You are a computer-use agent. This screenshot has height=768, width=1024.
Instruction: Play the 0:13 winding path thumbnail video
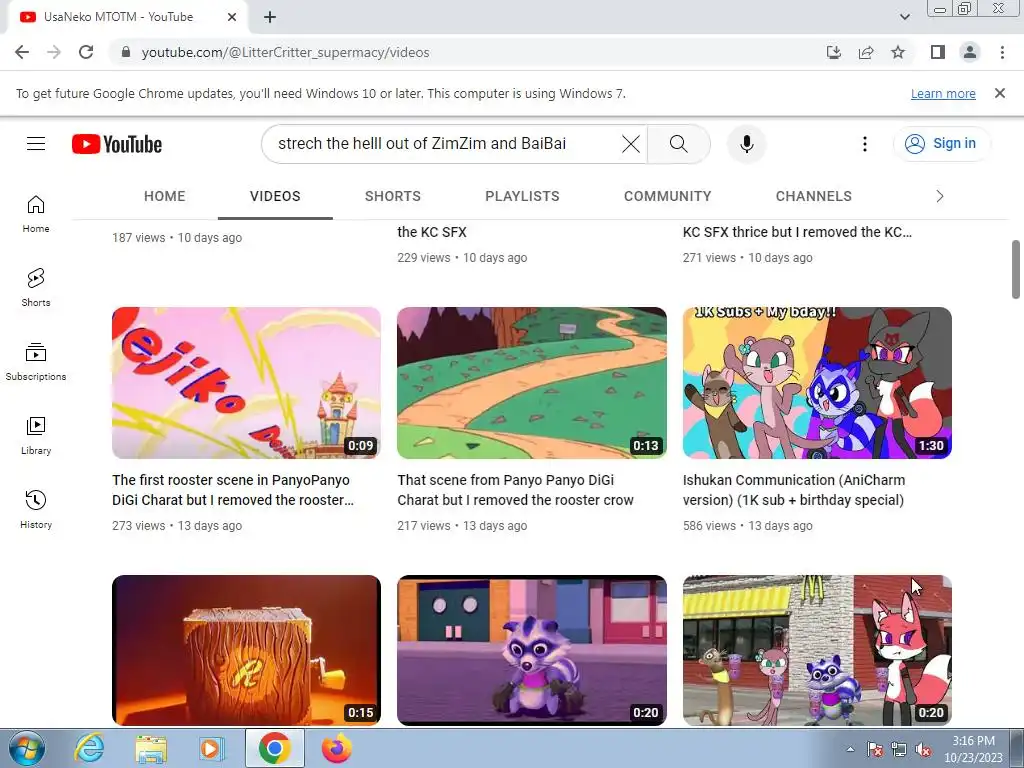pyautogui.click(x=532, y=383)
